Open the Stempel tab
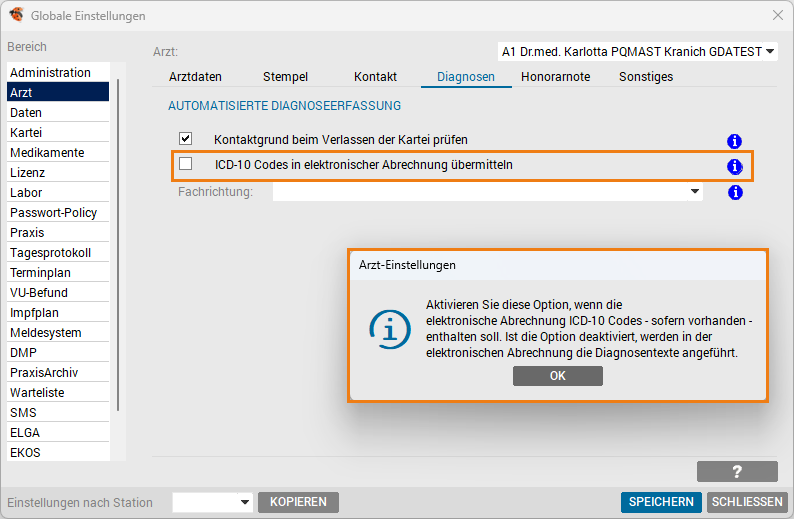The image size is (794, 519). (285, 77)
